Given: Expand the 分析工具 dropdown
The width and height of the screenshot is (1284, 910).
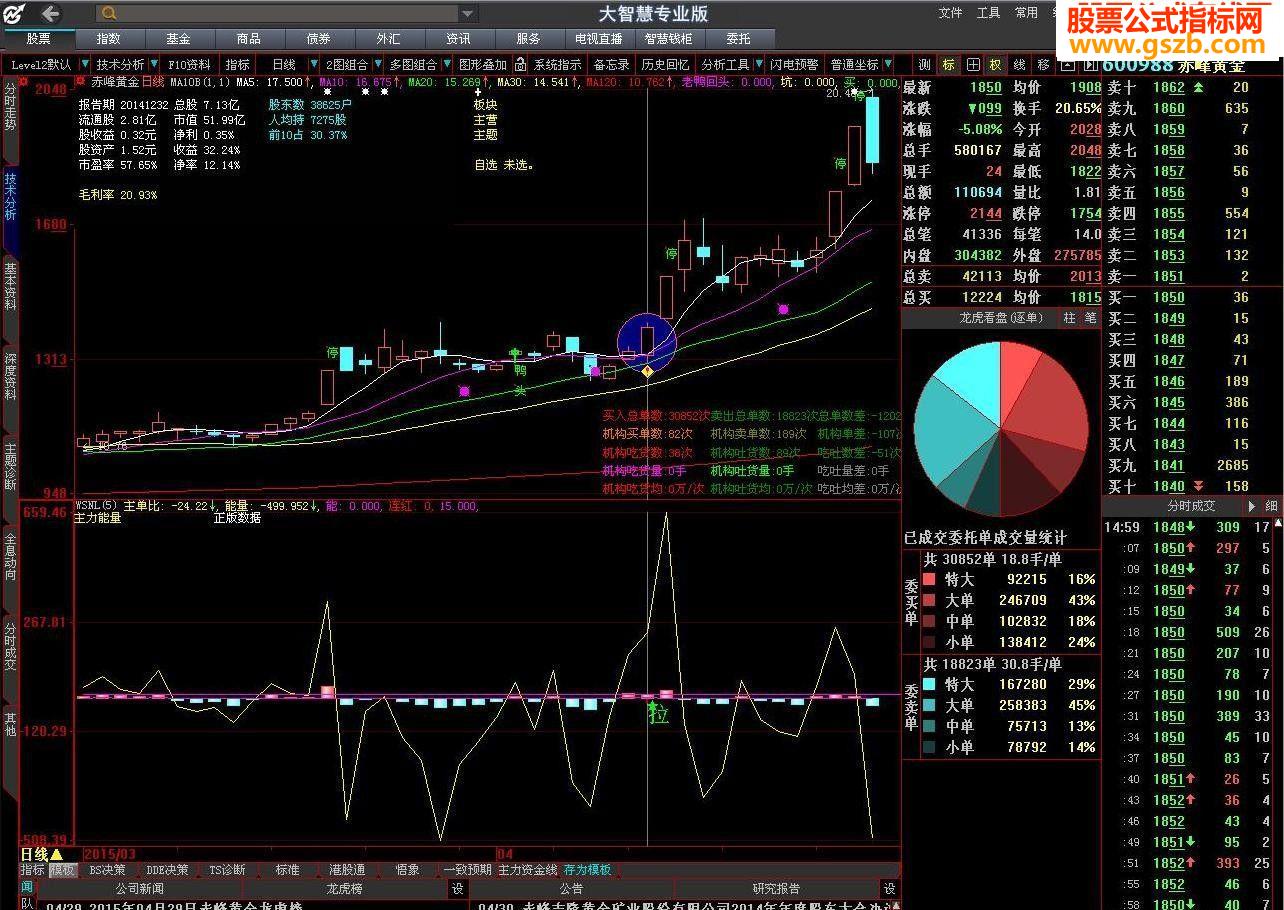Looking at the screenshot, I should (x=759, y=65).
